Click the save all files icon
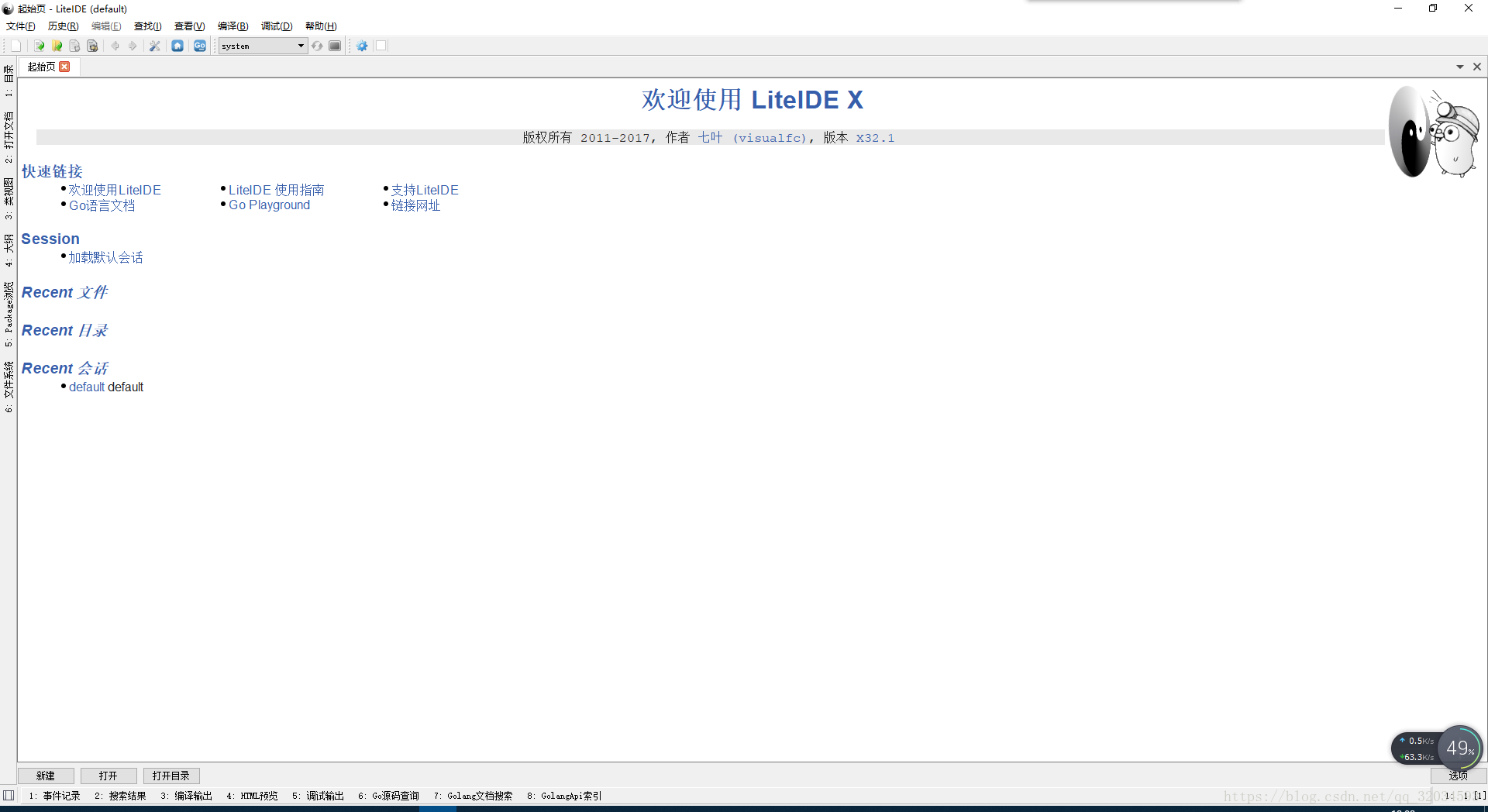Viewport: 1488px width, 812px height. pyautogui.click(x=92, y=46)
